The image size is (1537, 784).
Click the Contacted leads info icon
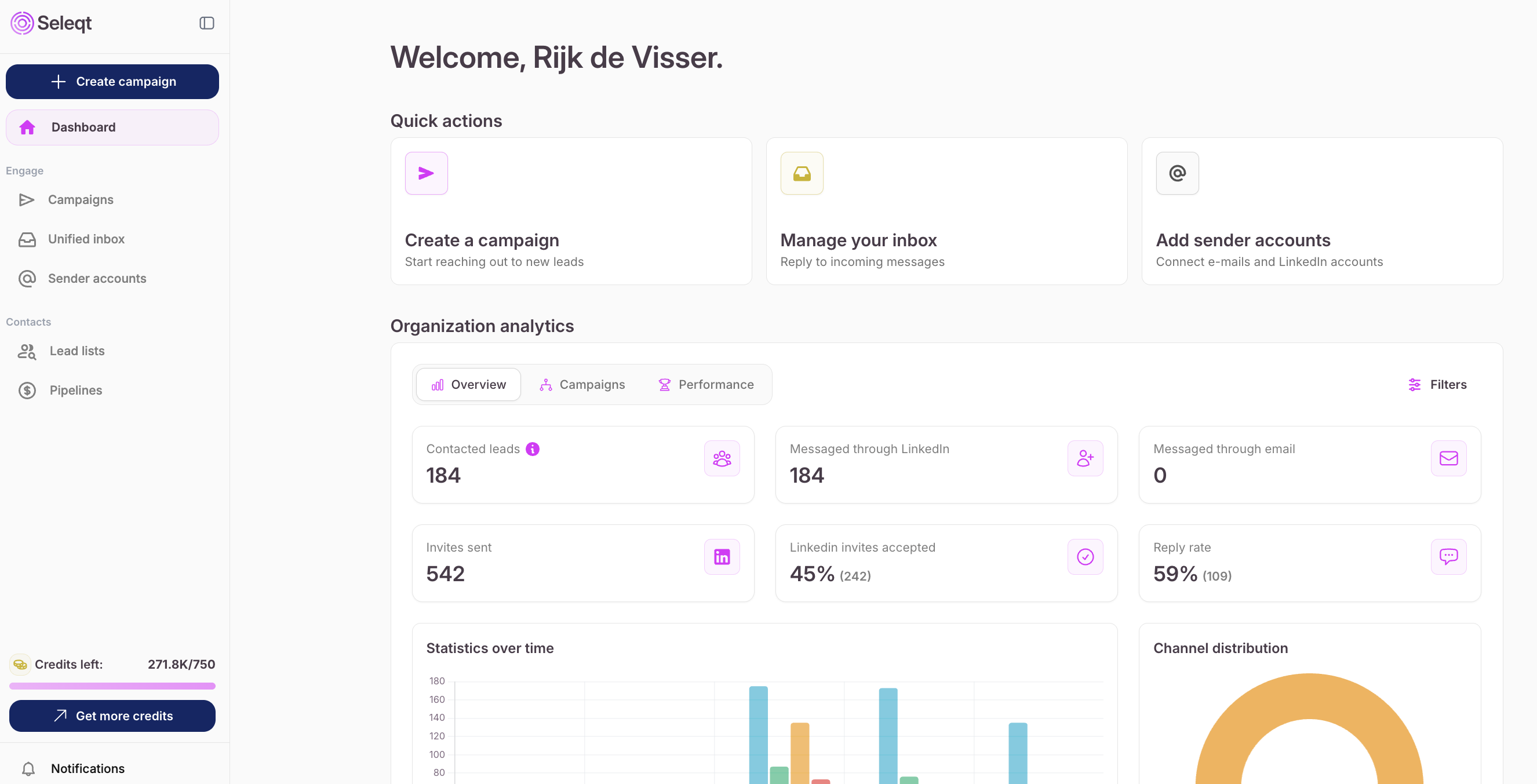pyautogui.click(x=532, y=448)
